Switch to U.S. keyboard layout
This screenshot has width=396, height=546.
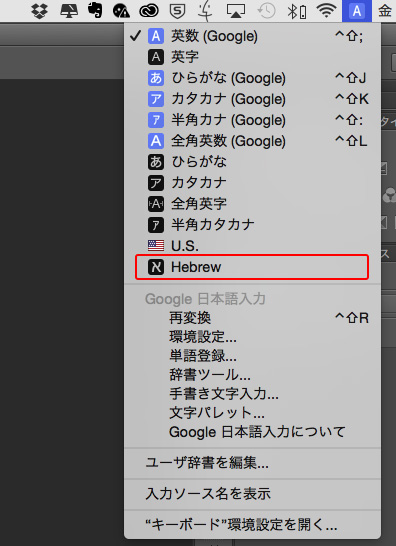pyautogui.click(x=252, y=246)
